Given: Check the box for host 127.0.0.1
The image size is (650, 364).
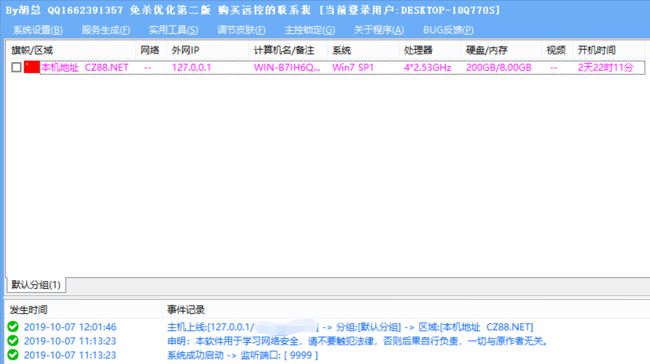Looking at the screenshot, I should [17, 67].
